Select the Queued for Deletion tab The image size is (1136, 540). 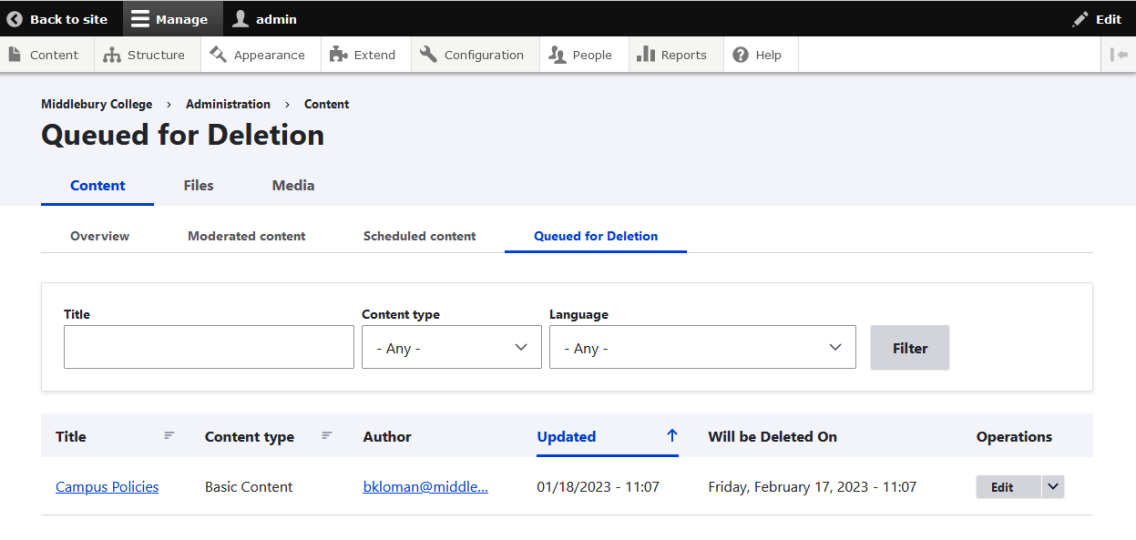(x=596, y=236)
